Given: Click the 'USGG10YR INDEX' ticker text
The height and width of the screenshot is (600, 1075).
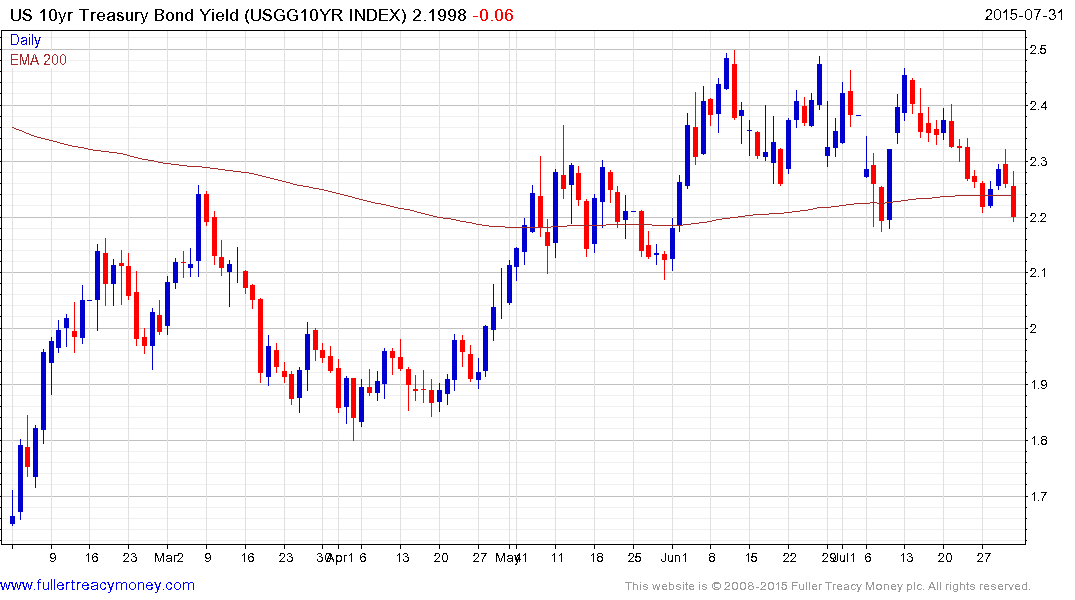Looking at the screenshot, I should [326, 15].
